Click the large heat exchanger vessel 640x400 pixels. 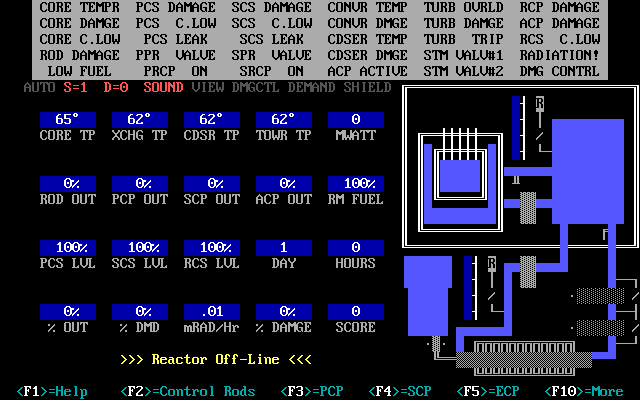[x=588, y=171]
